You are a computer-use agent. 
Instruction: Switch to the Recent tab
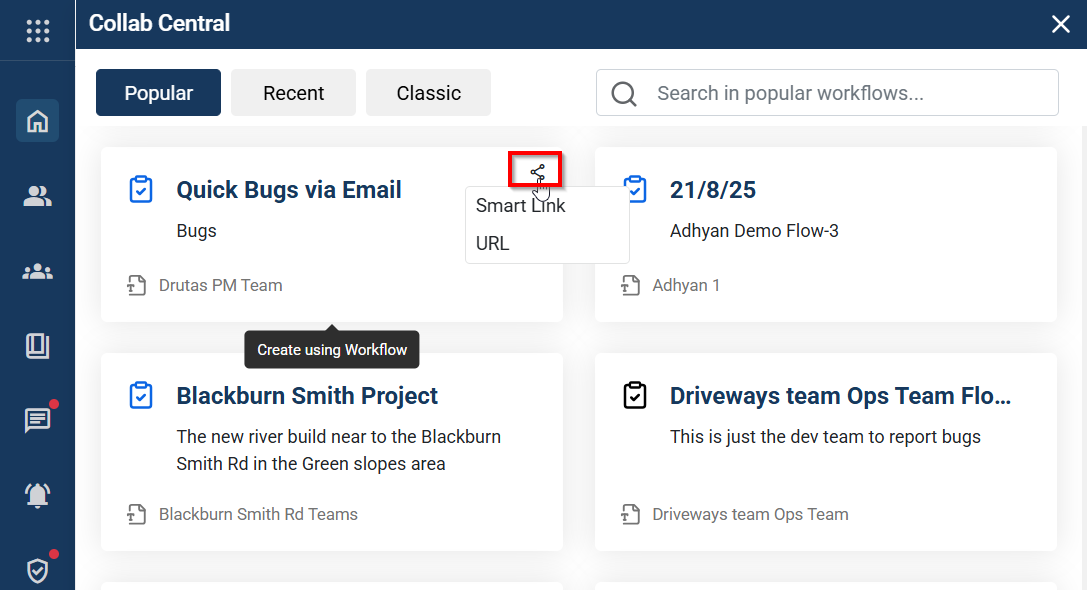[293, 93]
